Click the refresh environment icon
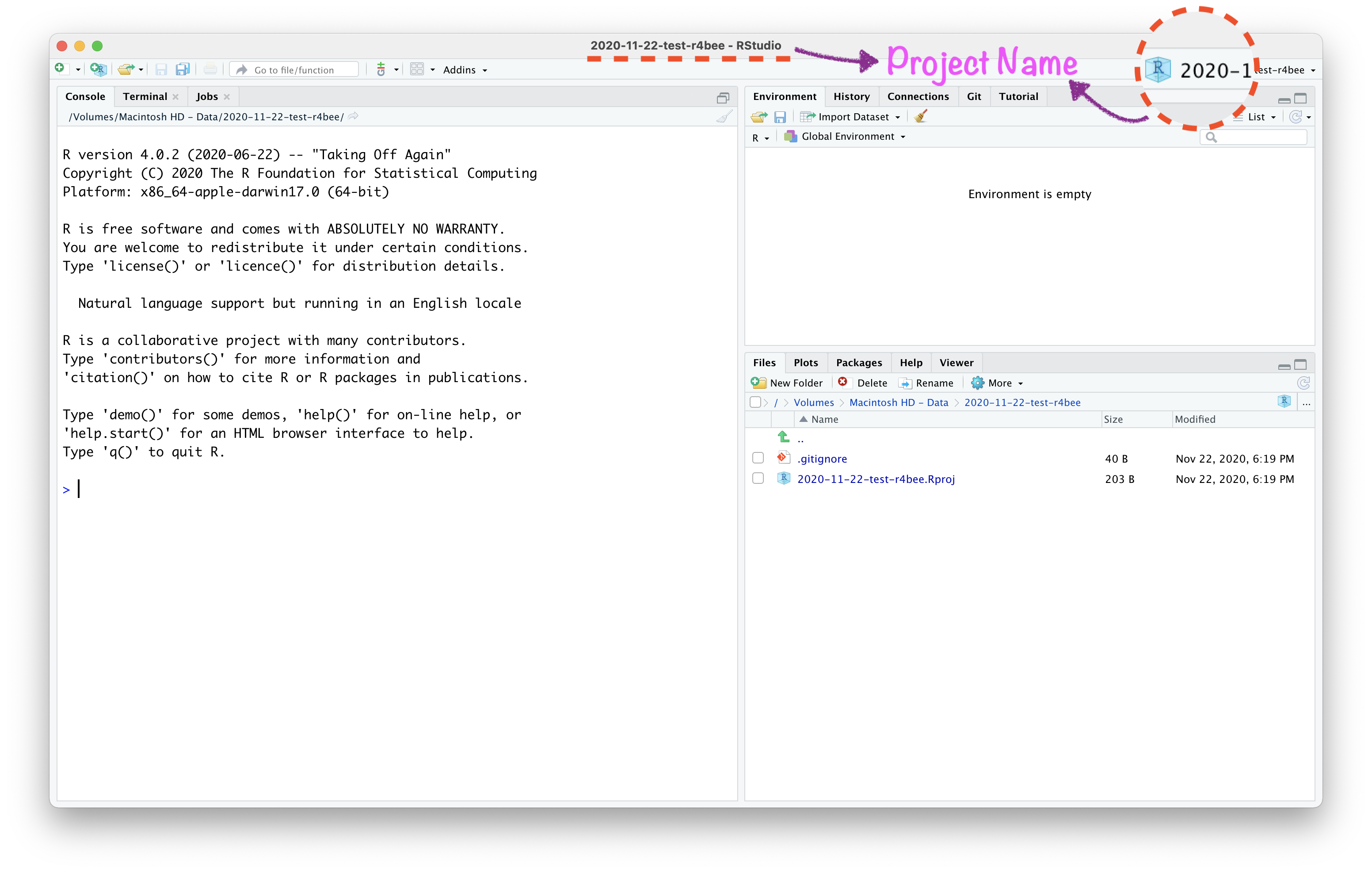Image resolution: width=1372 pixels, height=873 pixels. click(x=1295, y=117)
